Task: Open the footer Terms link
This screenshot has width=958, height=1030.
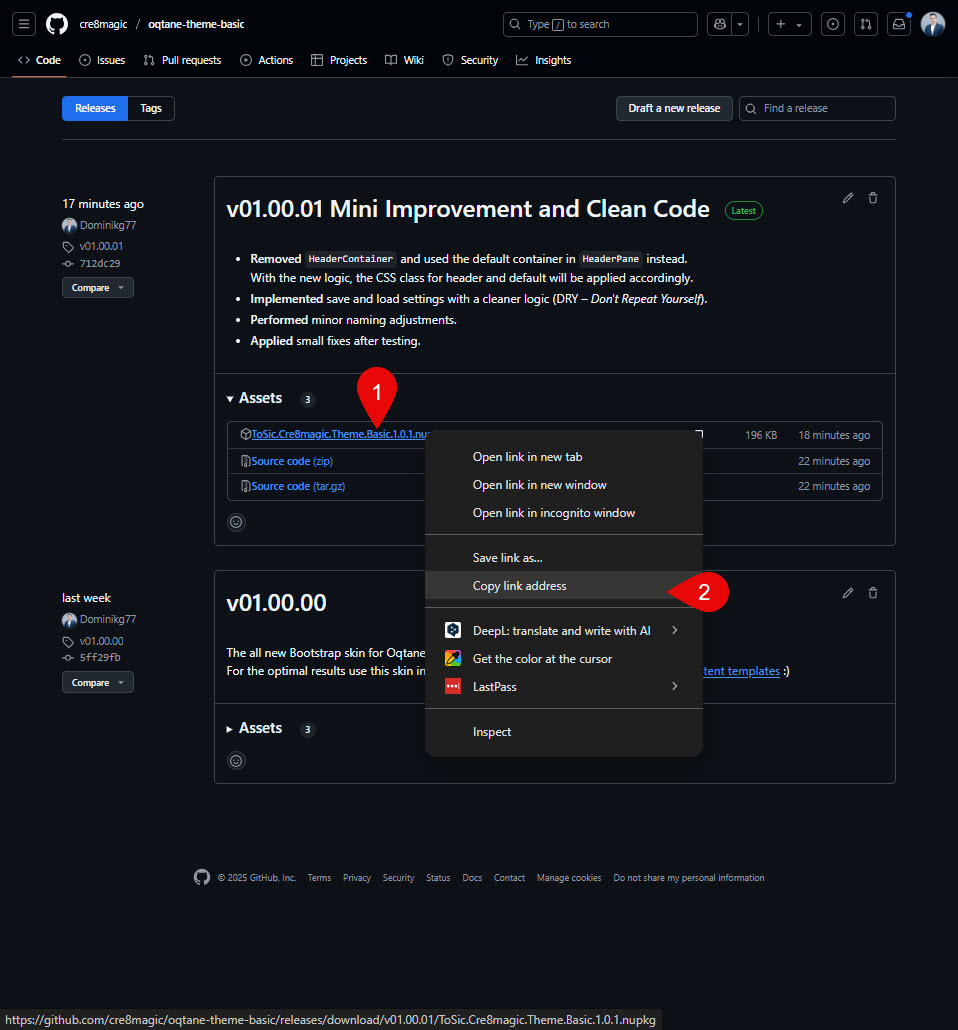Action: [319, 878]
